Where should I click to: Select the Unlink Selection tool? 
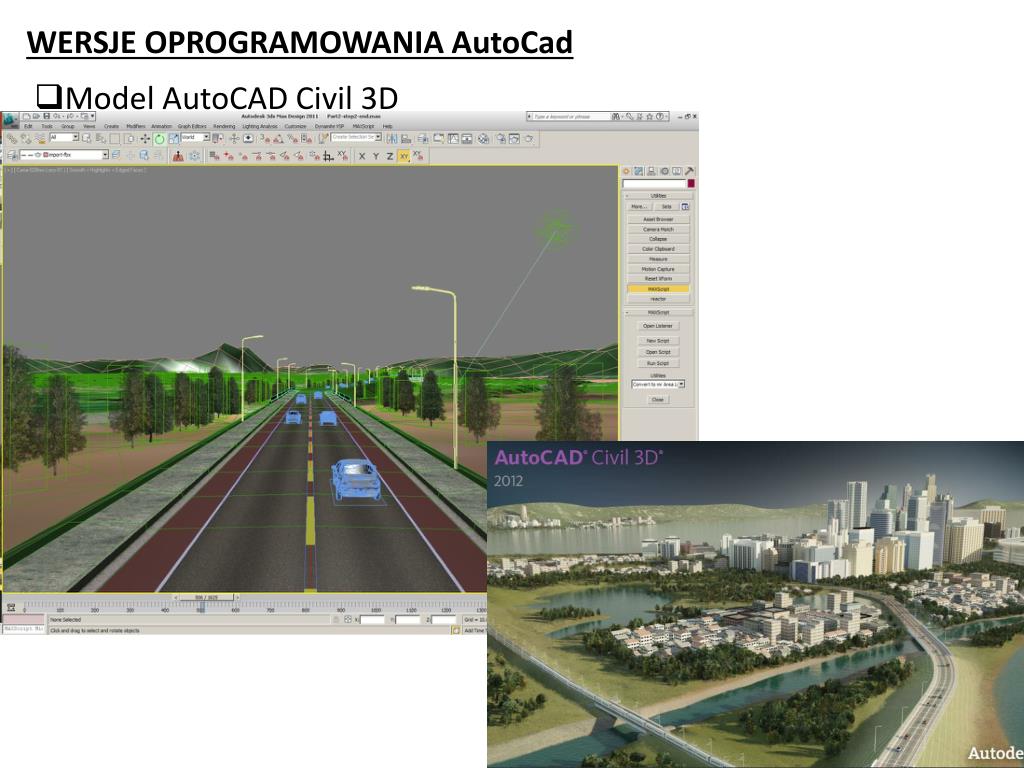pyautogui.click(x=26, y=138)
